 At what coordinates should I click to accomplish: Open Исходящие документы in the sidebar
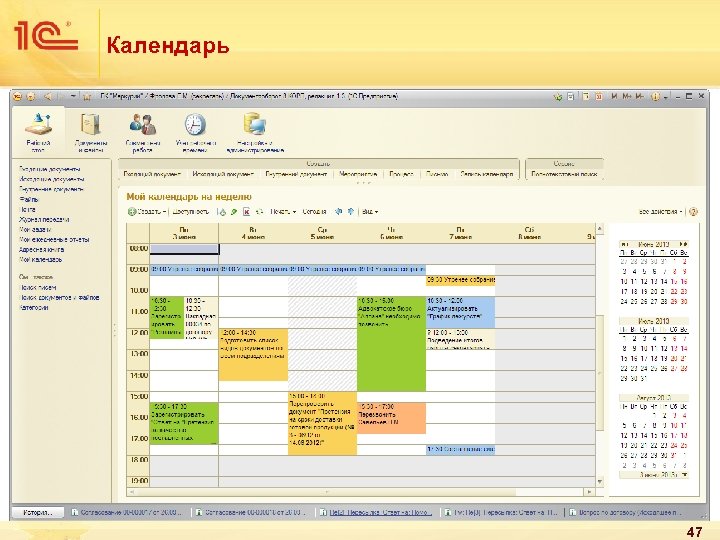click(51, 179)
